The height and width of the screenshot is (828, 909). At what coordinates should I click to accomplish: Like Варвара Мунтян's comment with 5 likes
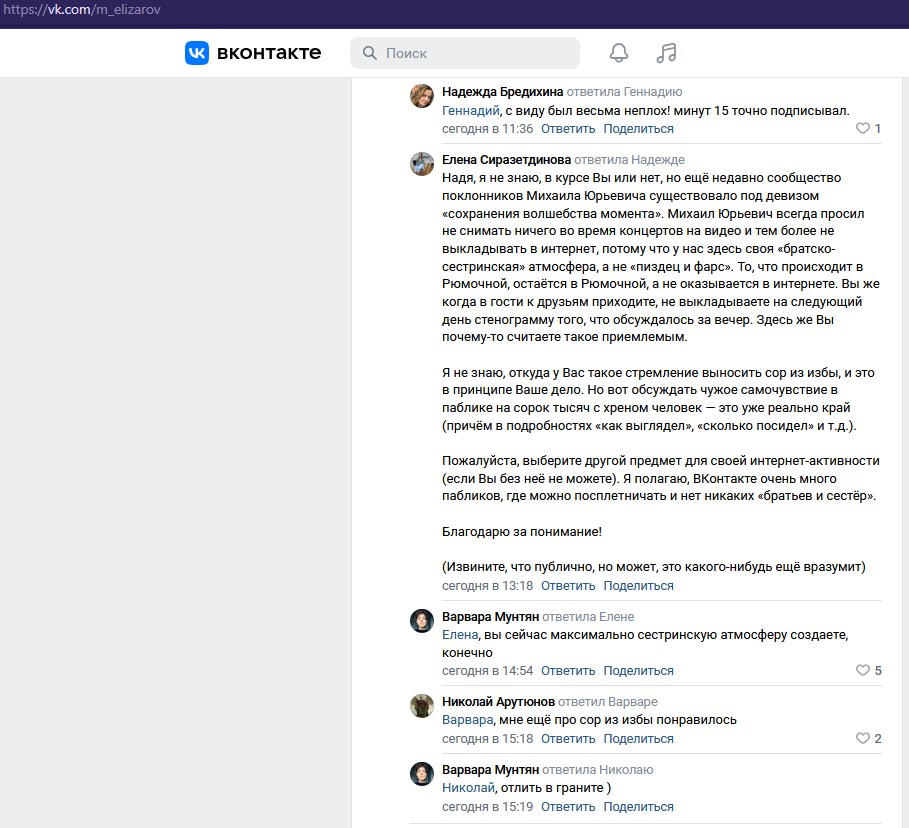click(863, 670)
